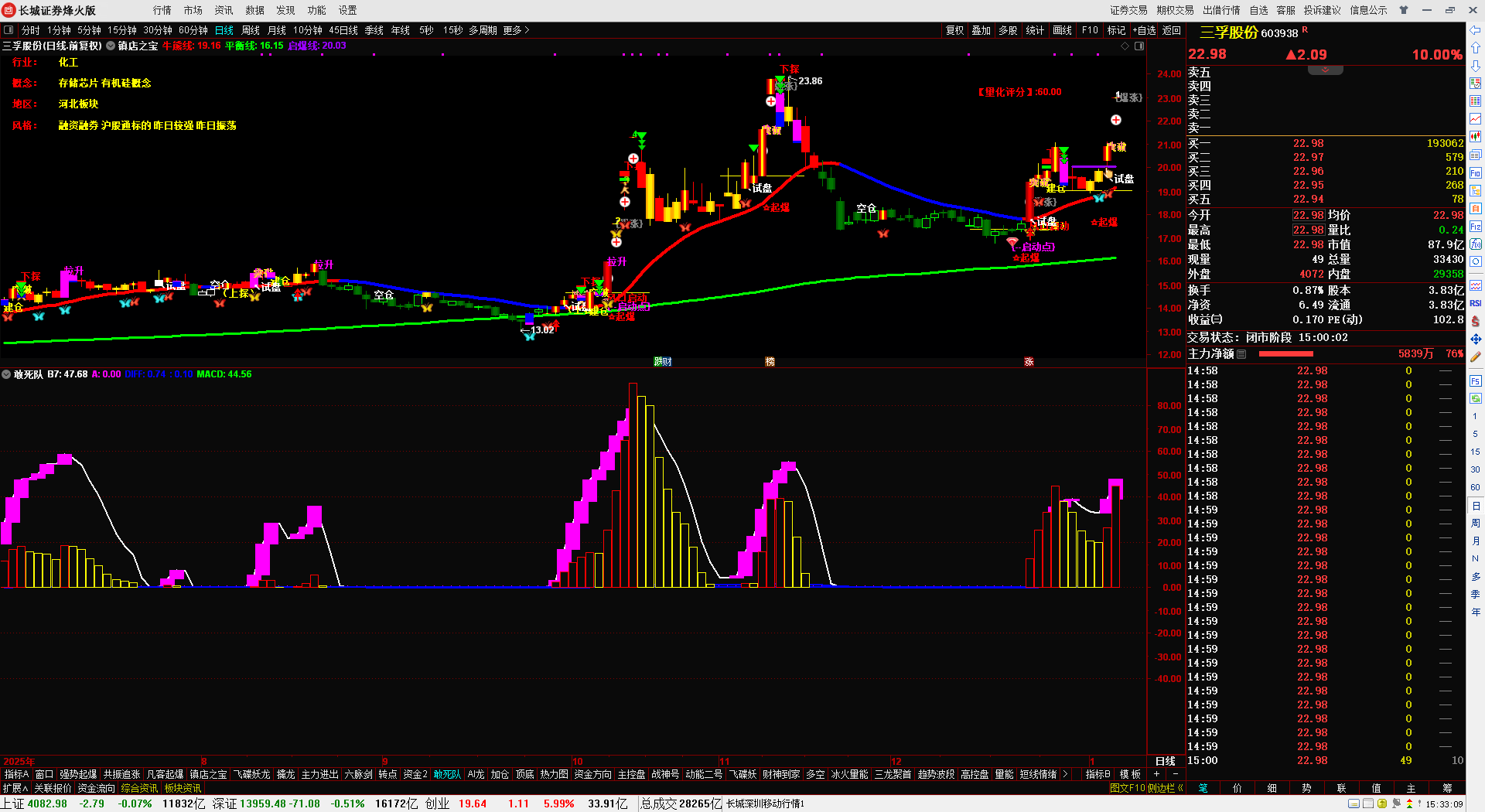Image resolution: width=1485 pixels, height=812 pixels.
Task: Click the satellite dish icon in status bar
Action: tap(1396, 803)
